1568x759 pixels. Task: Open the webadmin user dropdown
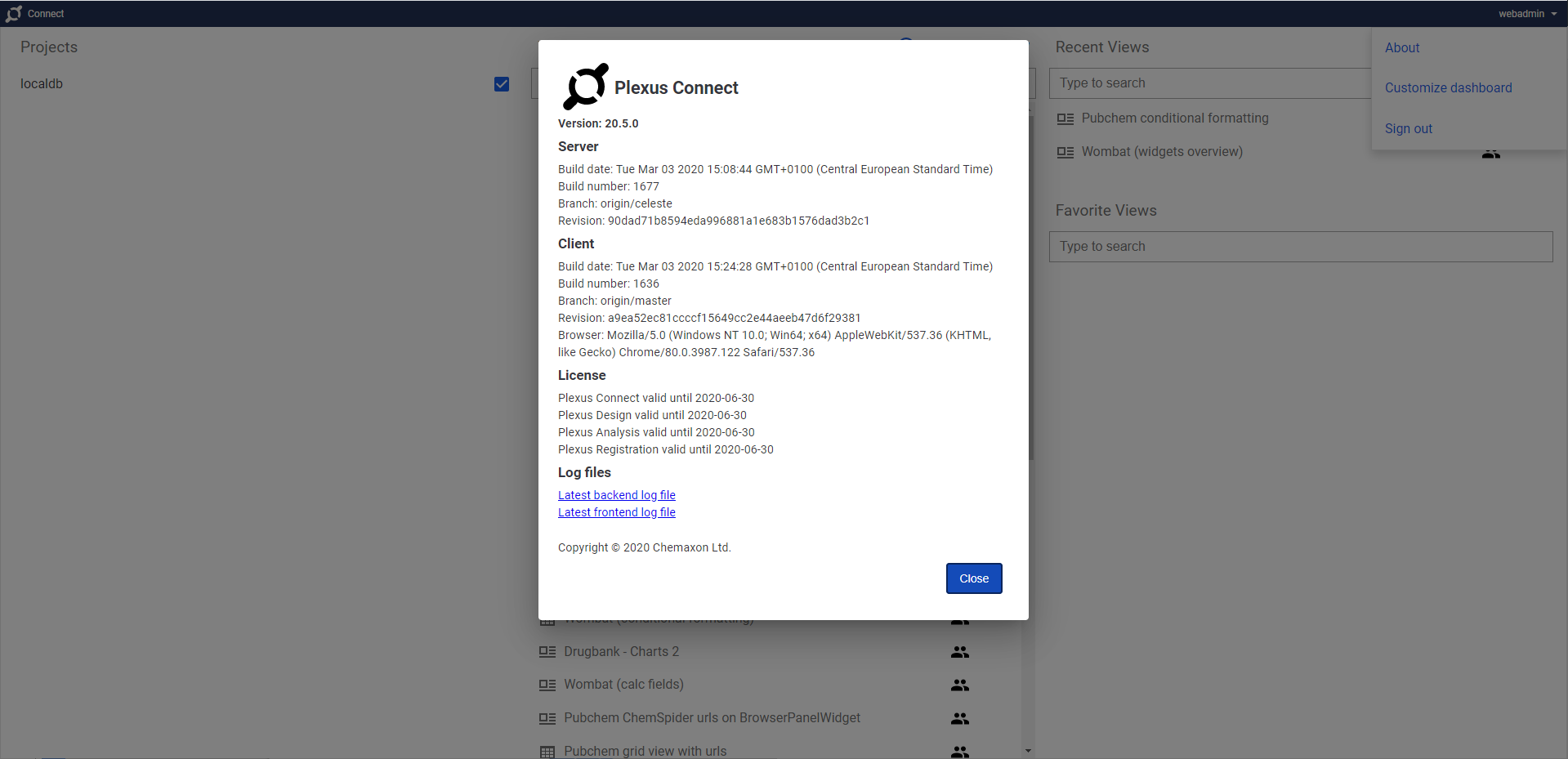pyautogui.click(x=1526, y=14)
